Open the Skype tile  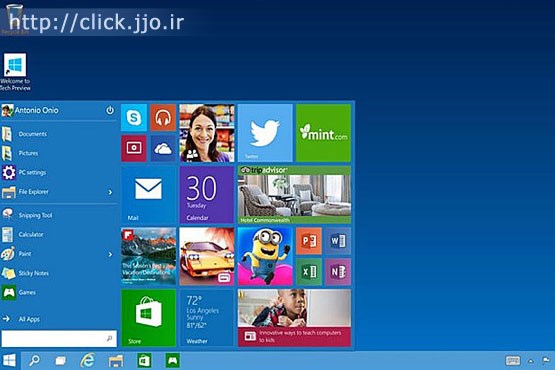pyautogui.click(x=134, y=117)
